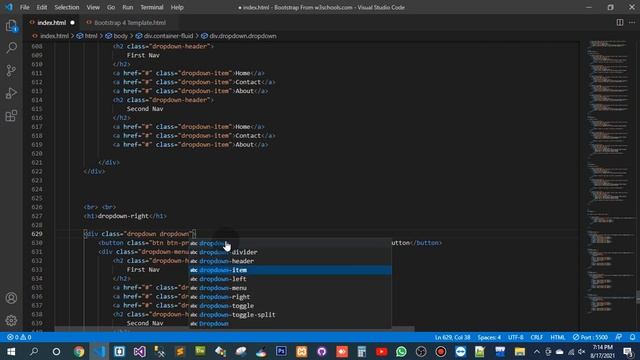
Task: Switch to the index.html tab
Action: click(51, 22)
